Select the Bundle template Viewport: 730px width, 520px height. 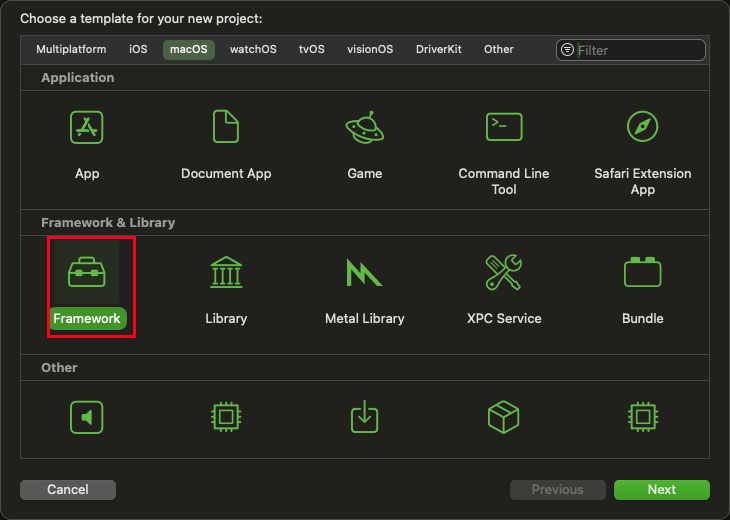(642, 273)
